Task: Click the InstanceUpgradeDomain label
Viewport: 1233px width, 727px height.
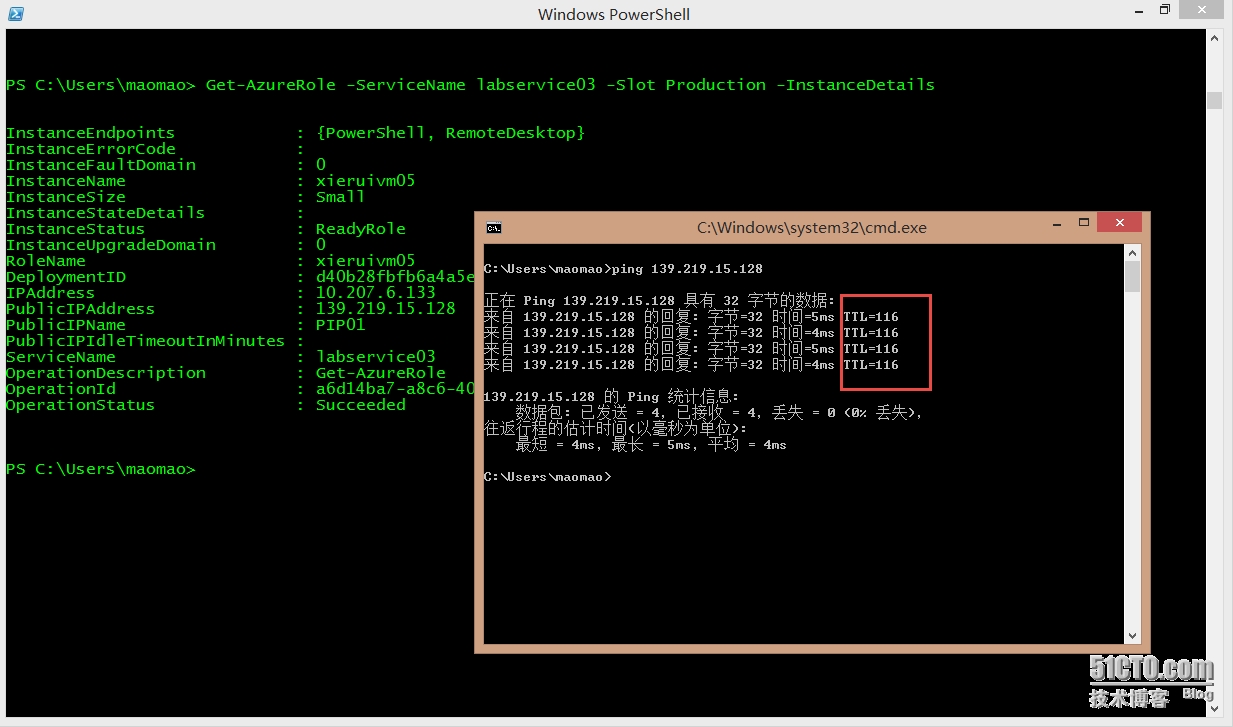Action: [110, 245]
